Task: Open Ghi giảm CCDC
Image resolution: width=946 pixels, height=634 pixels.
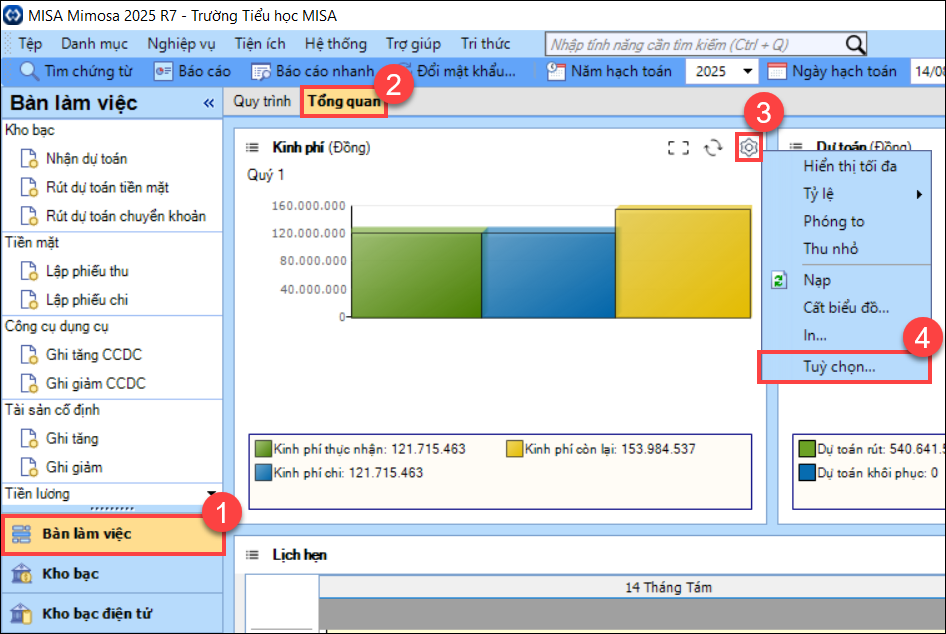Action: pos(83,384)
